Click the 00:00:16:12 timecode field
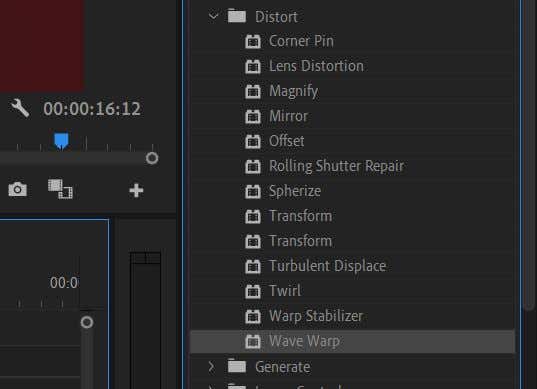 coord(92,109)
